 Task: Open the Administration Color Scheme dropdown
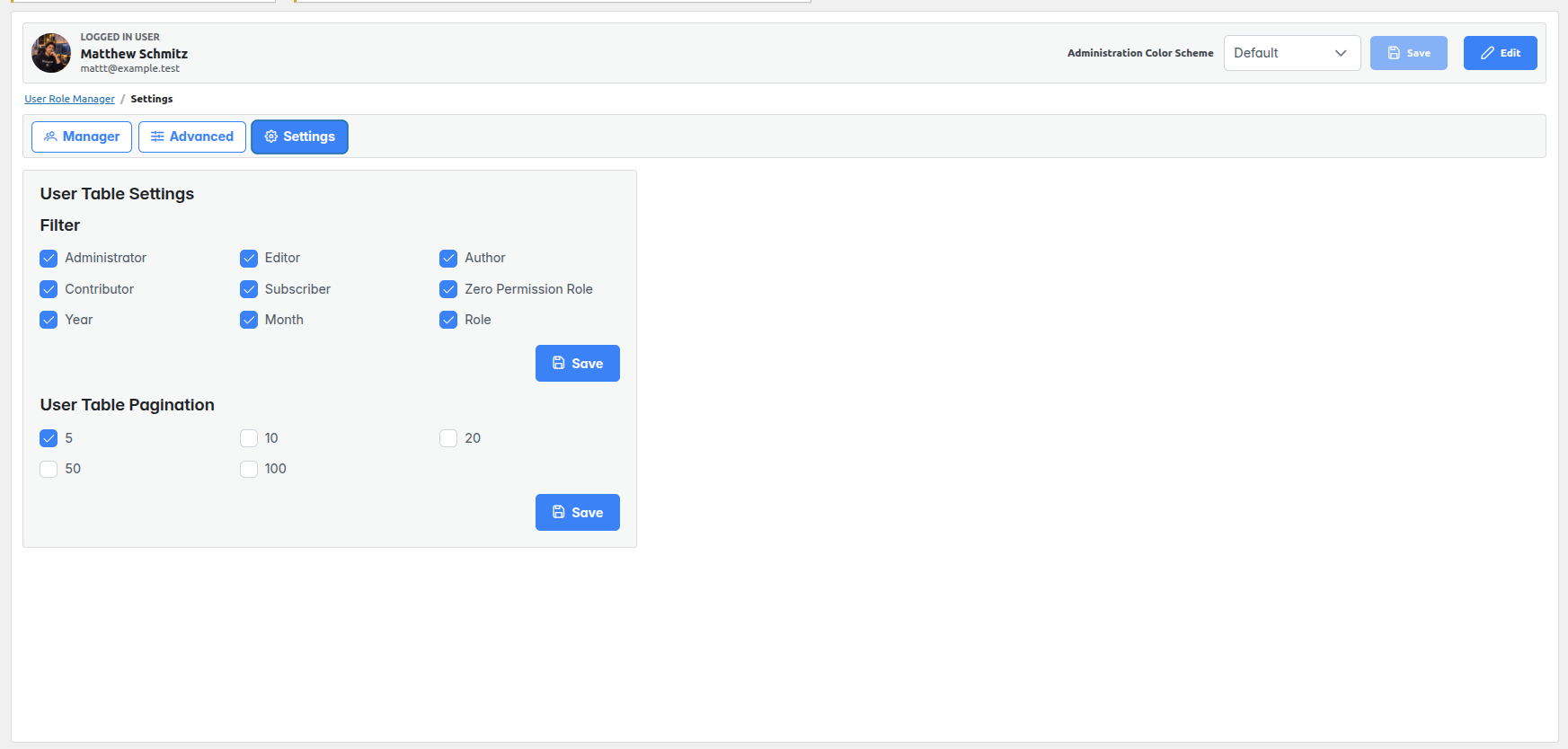click(x=1292, y=53)
